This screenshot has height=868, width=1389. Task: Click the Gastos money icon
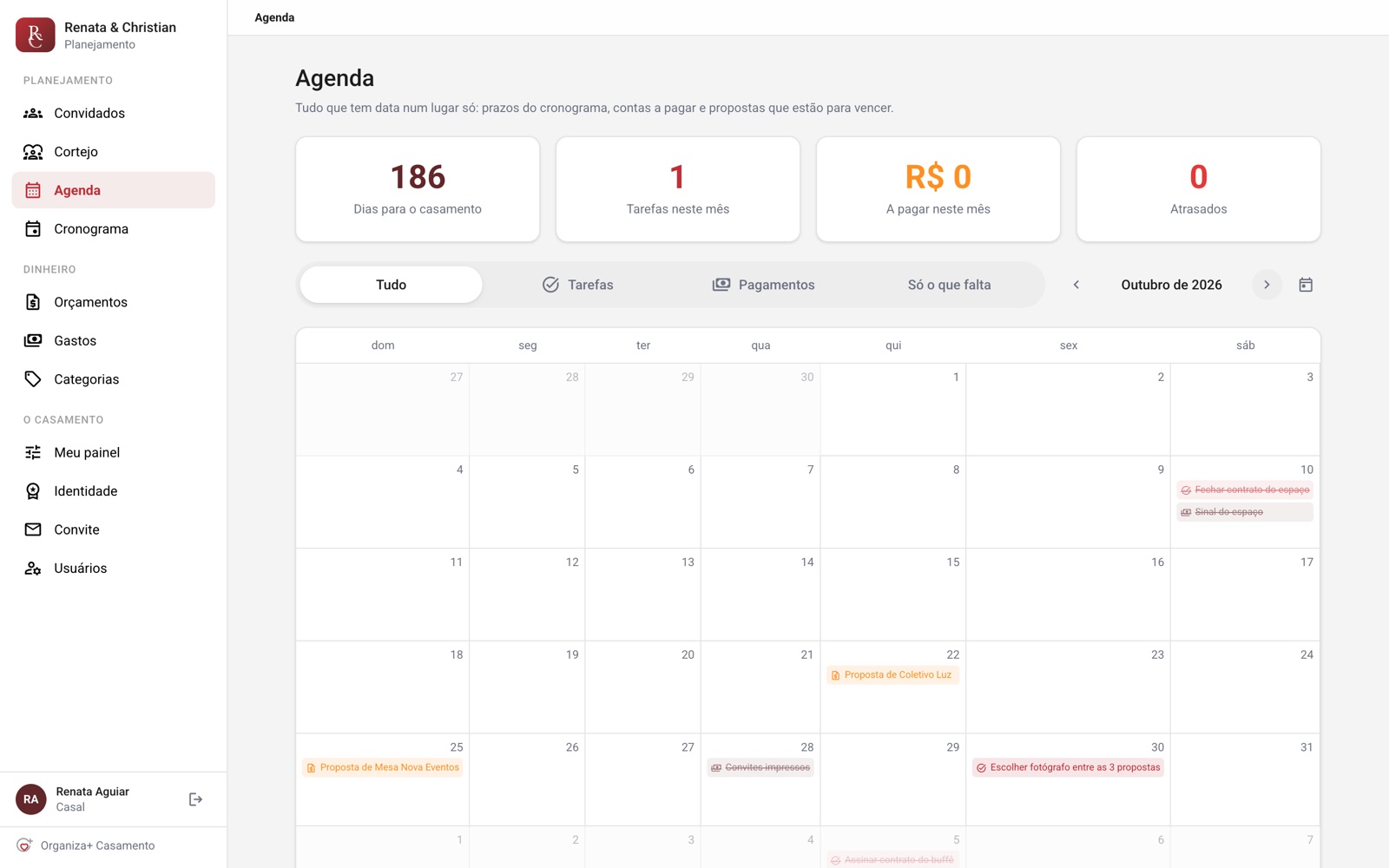(33, 340)
